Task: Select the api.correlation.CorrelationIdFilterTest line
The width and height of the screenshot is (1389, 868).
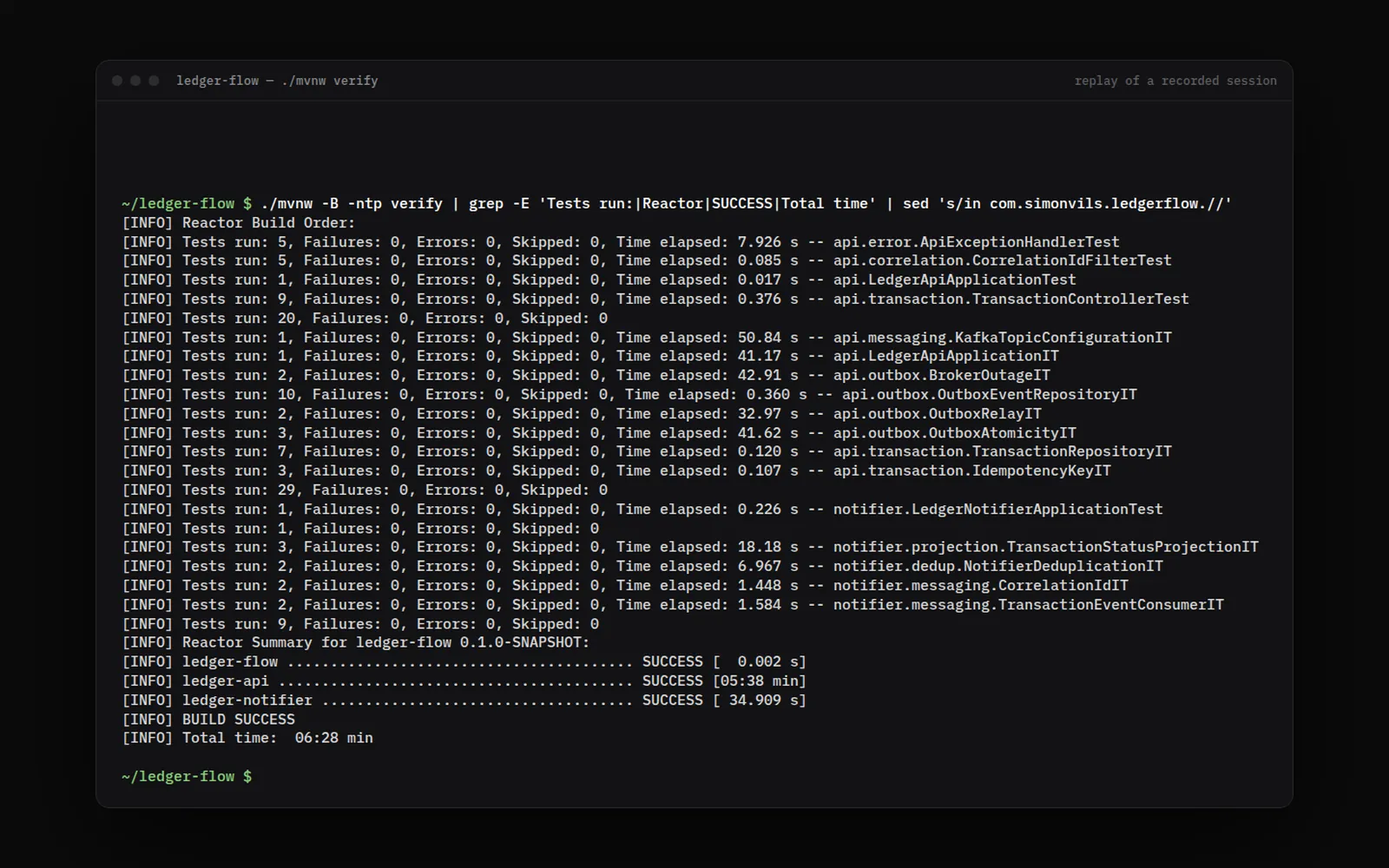Action: [647, 260]
